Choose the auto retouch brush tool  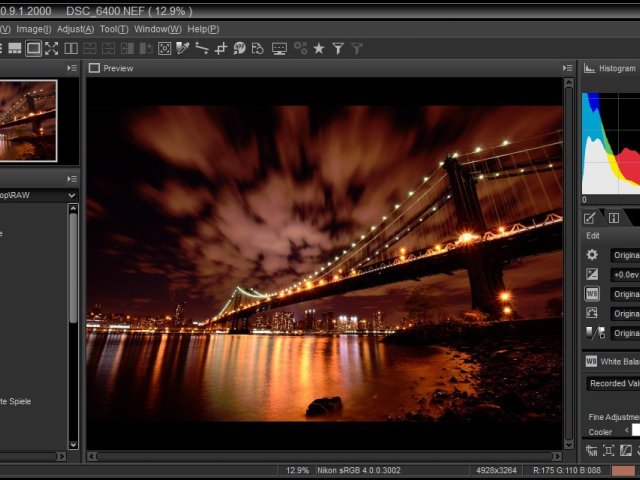[x=240, y=49]
